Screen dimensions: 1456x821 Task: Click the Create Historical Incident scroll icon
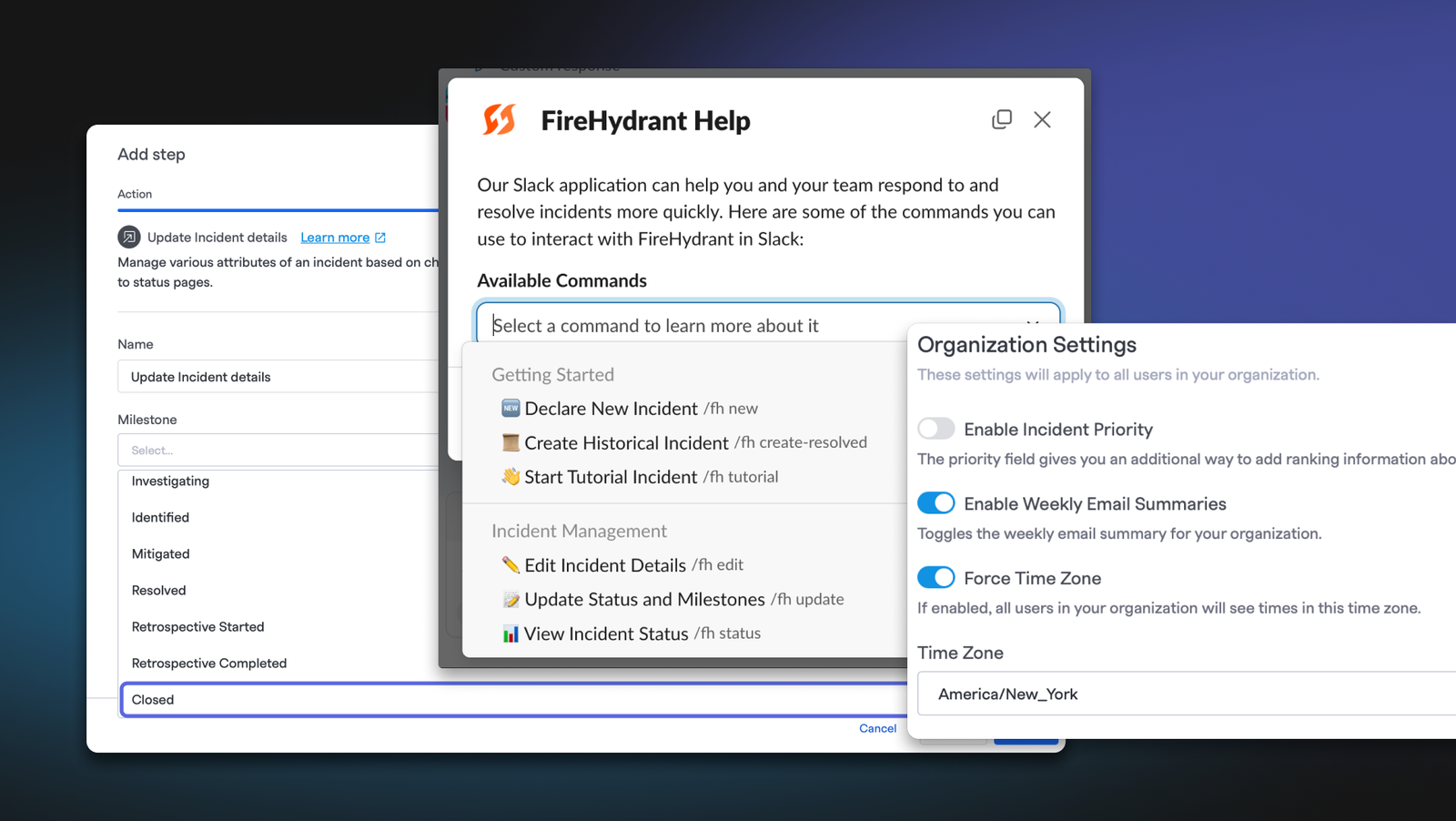511,442
